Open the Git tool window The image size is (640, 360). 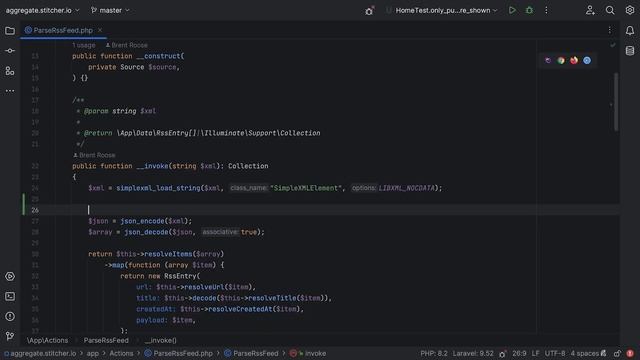tap(10, 336)
